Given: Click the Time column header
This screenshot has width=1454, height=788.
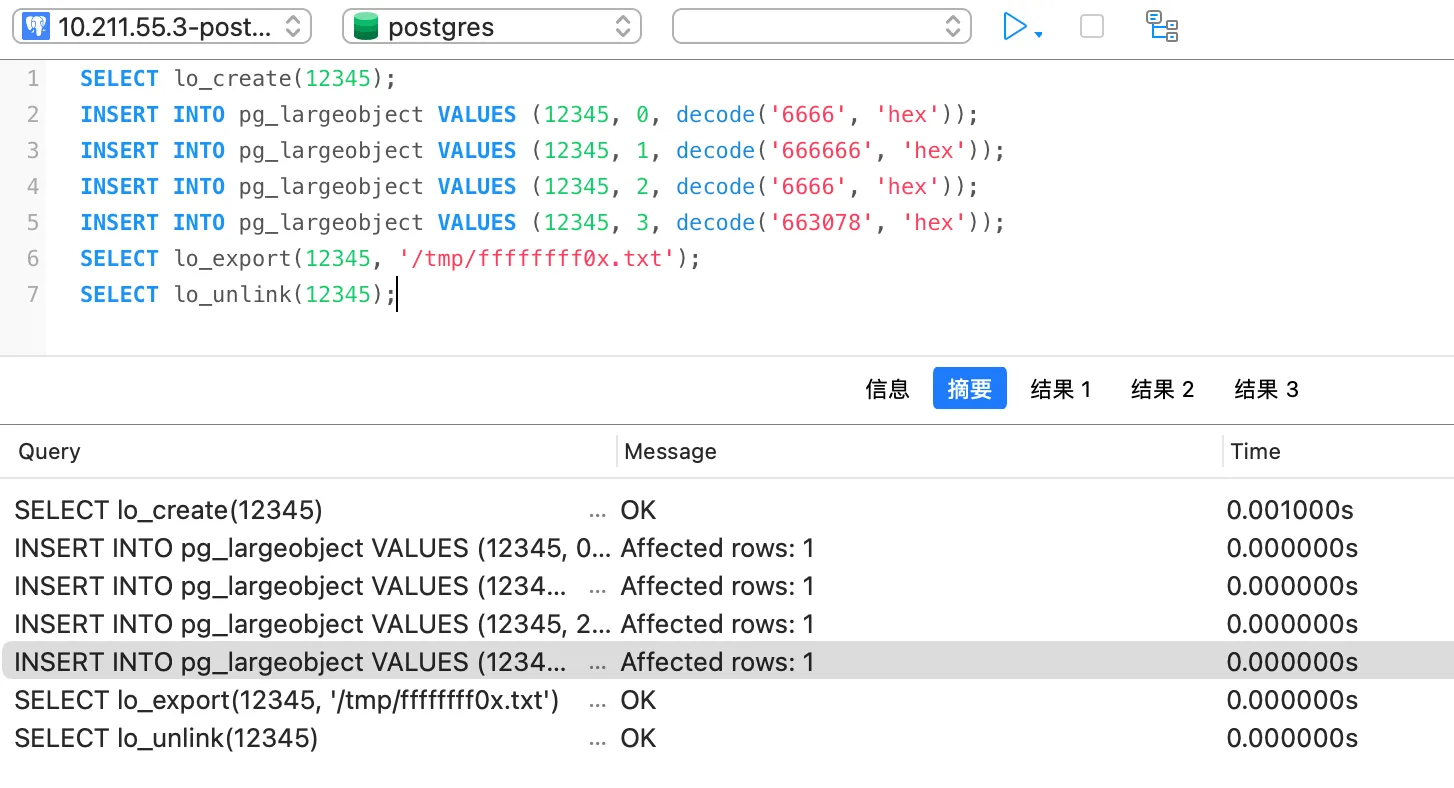Looking at the screenshot, I should coord(1255,452).
